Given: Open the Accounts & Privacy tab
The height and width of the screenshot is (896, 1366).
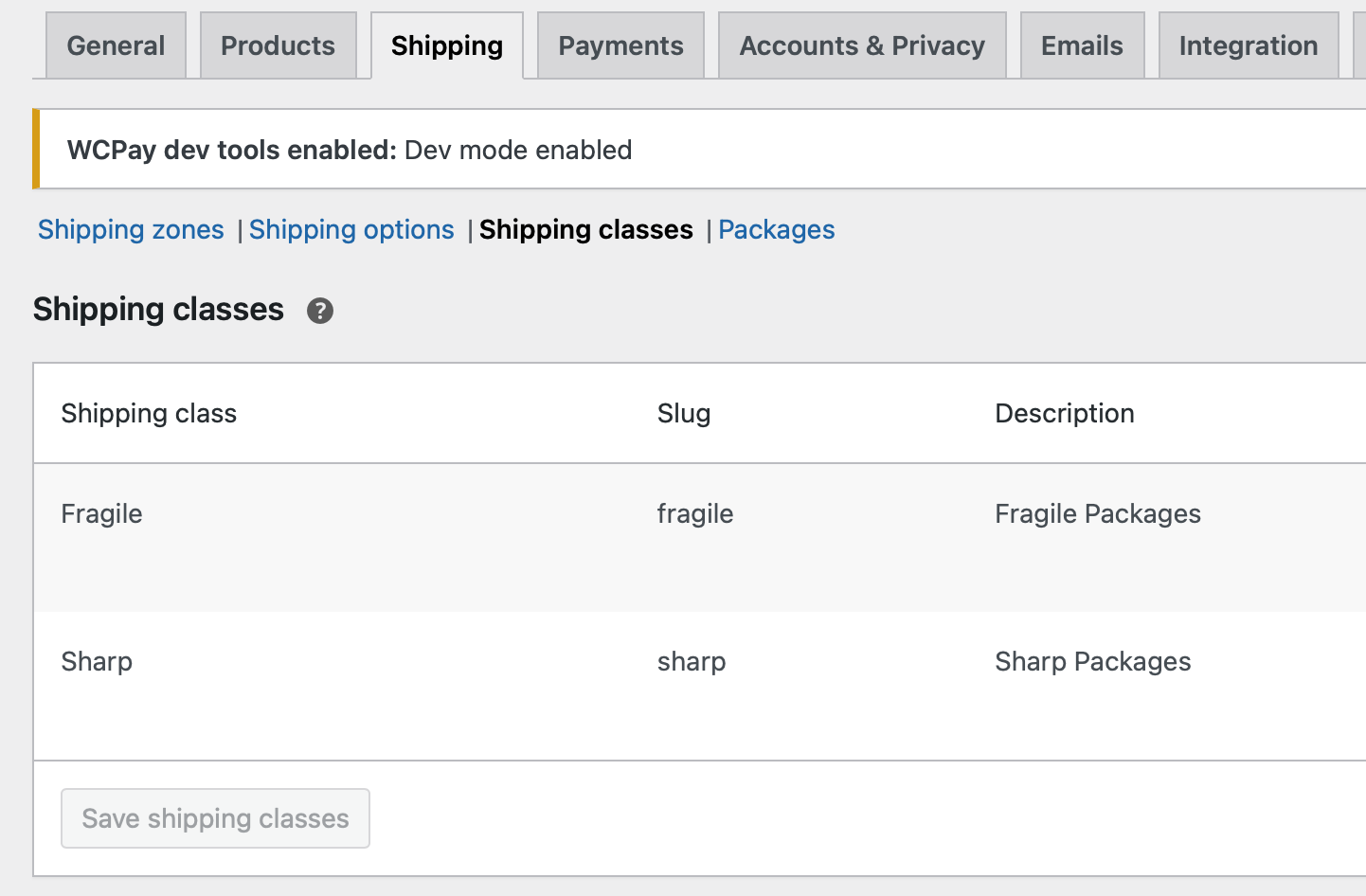Looking at the screenshot, I should [x=862, y=45].
